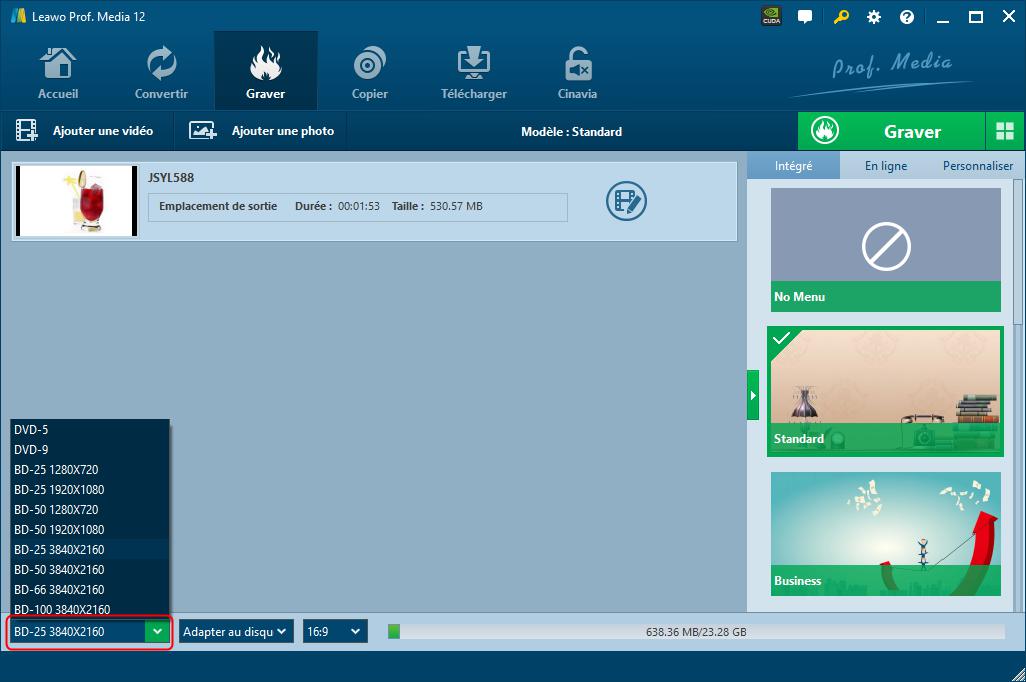Edit the JSYL588 video with edit icon
Image resolution: width=1026 pixels, height=682 pixels.
pos(626,201)
